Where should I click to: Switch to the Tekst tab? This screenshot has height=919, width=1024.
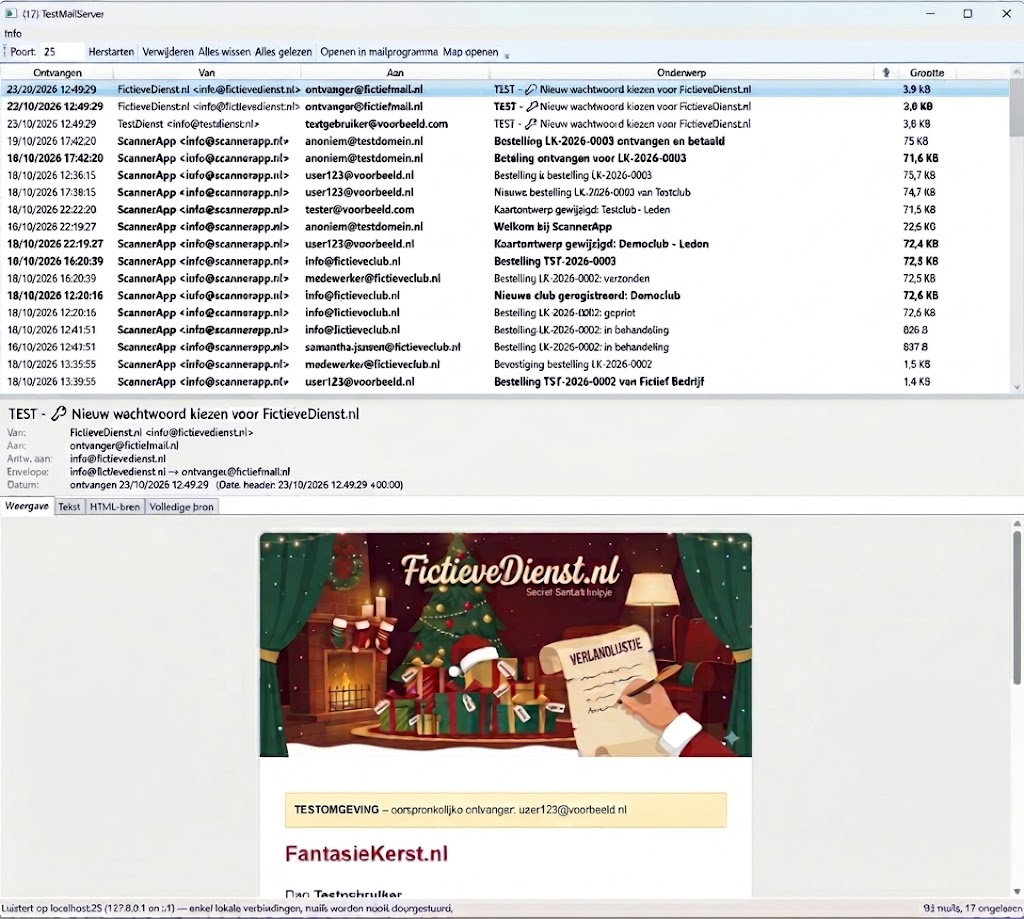69,507
